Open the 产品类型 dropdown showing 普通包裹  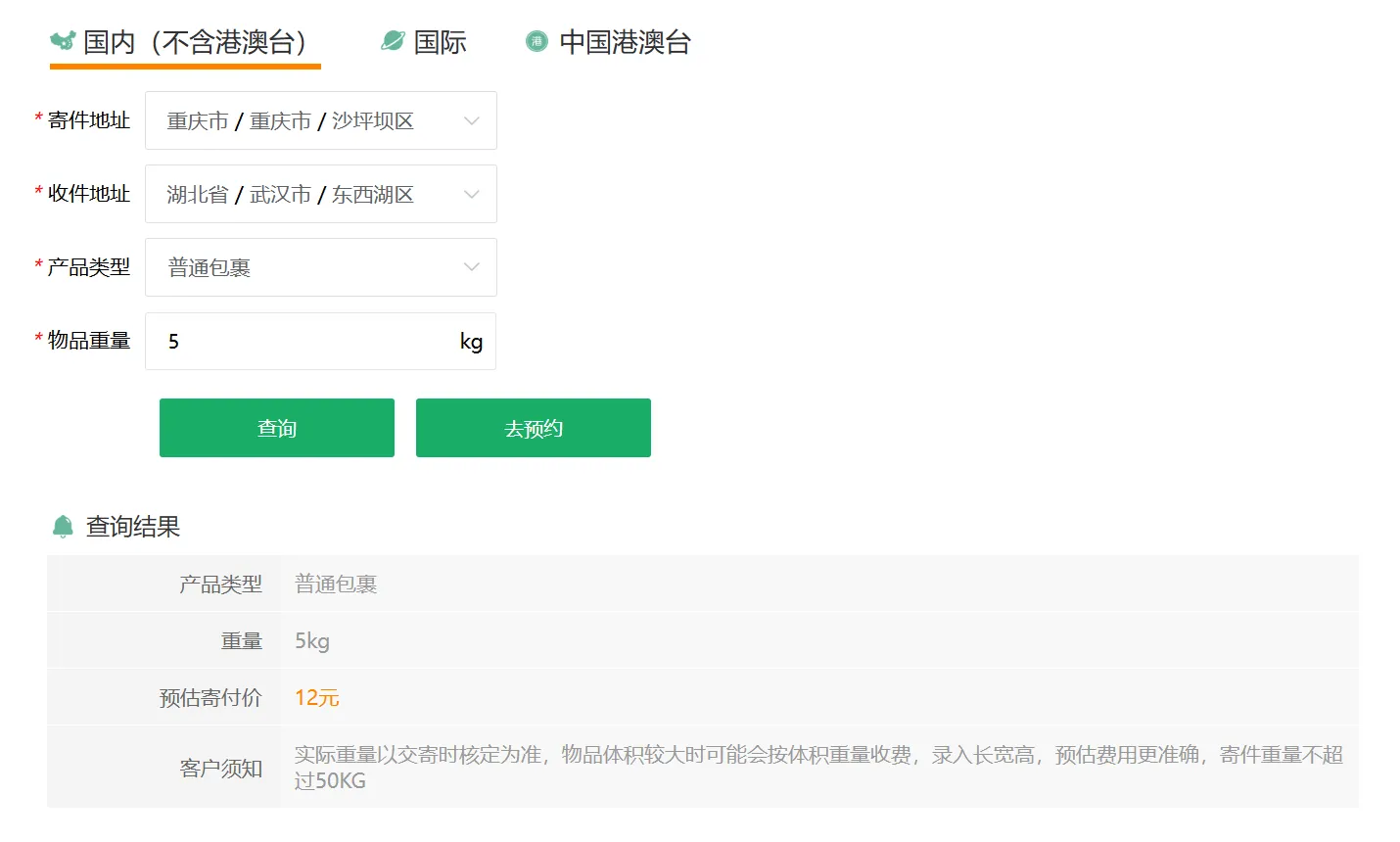tap(321, 267)
